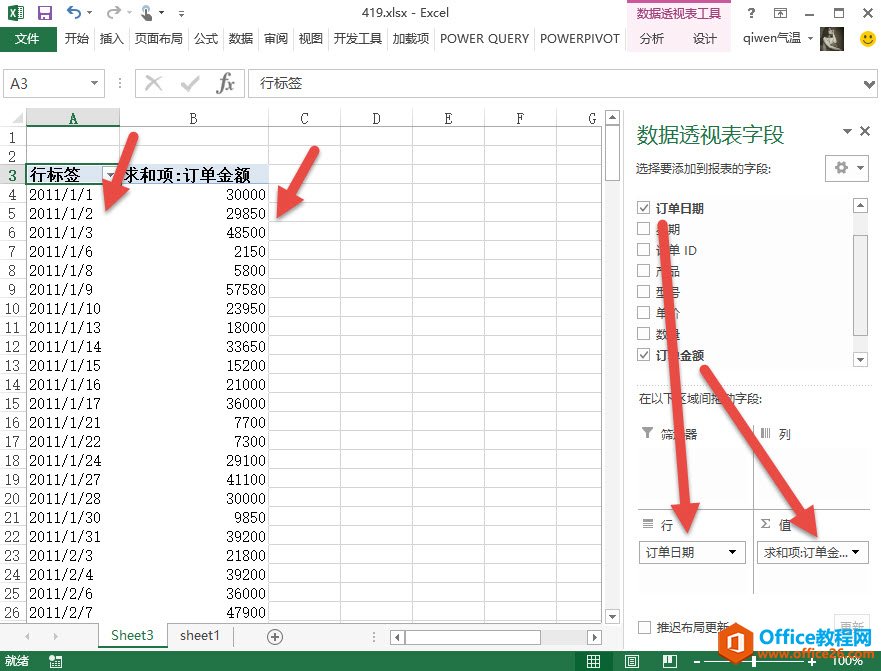Click the touch mode hand icon
Screen dimensions: 881x671
146,13
